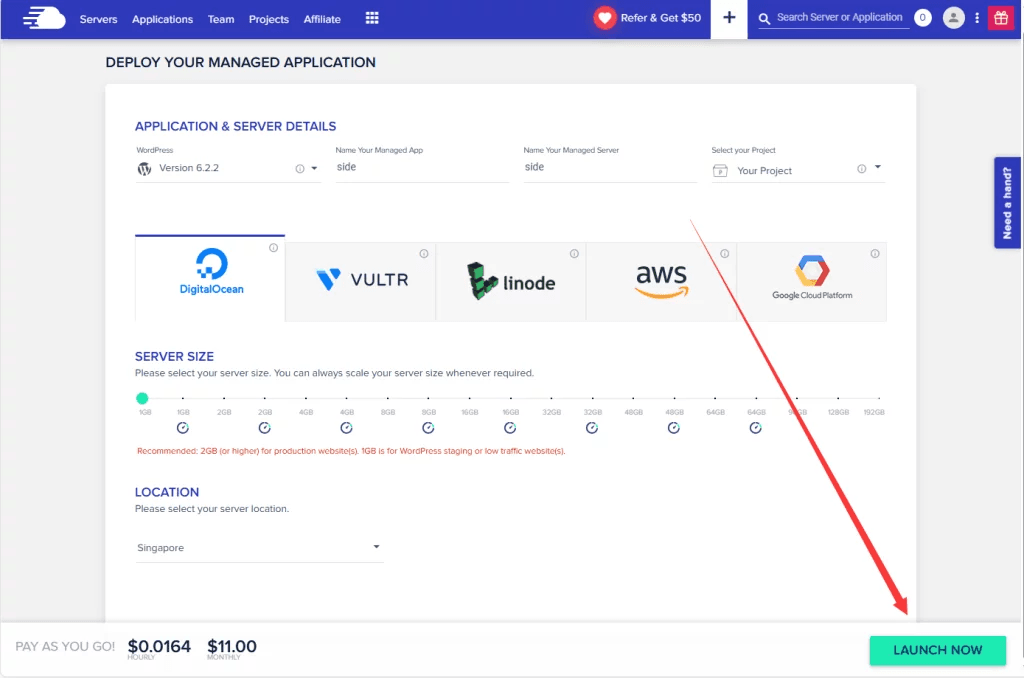Click the search magnifier icon

click(x=764, y=19)
